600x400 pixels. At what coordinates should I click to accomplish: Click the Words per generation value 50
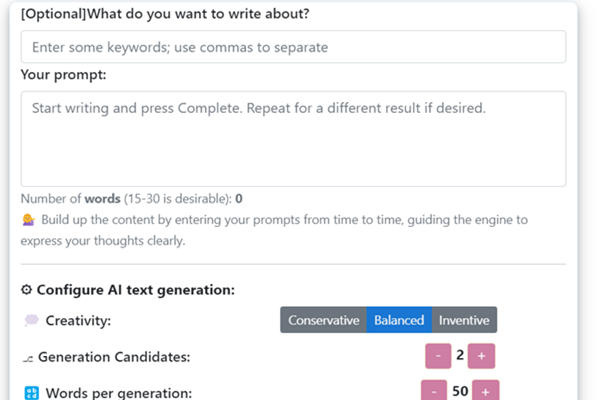[460, 392]
